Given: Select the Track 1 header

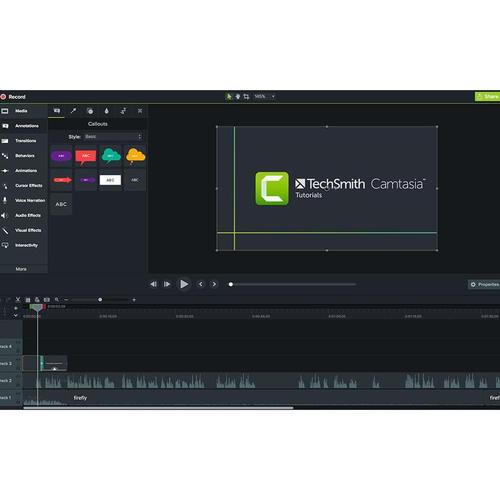Looking at the screenshot, I should point(11,397).
